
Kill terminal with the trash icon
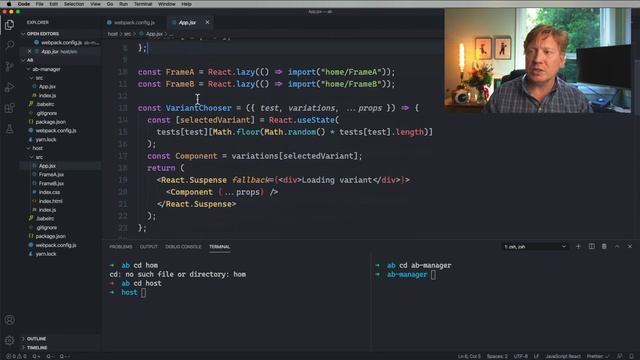604,247
